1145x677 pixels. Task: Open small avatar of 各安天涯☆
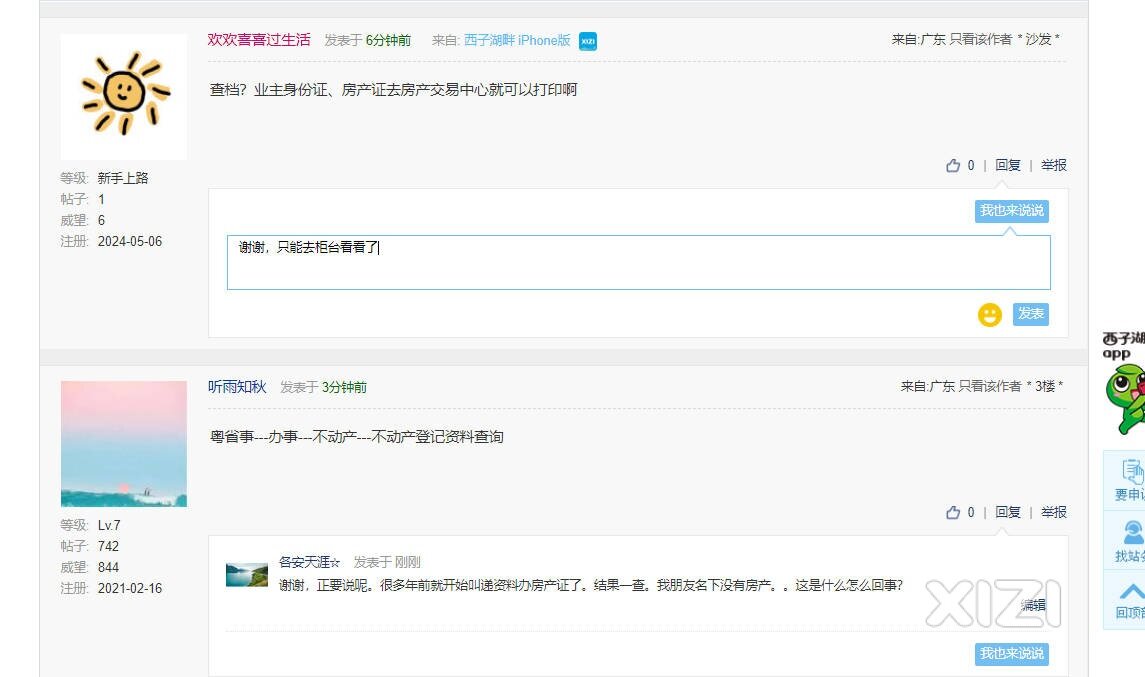(x=247, y=575)
